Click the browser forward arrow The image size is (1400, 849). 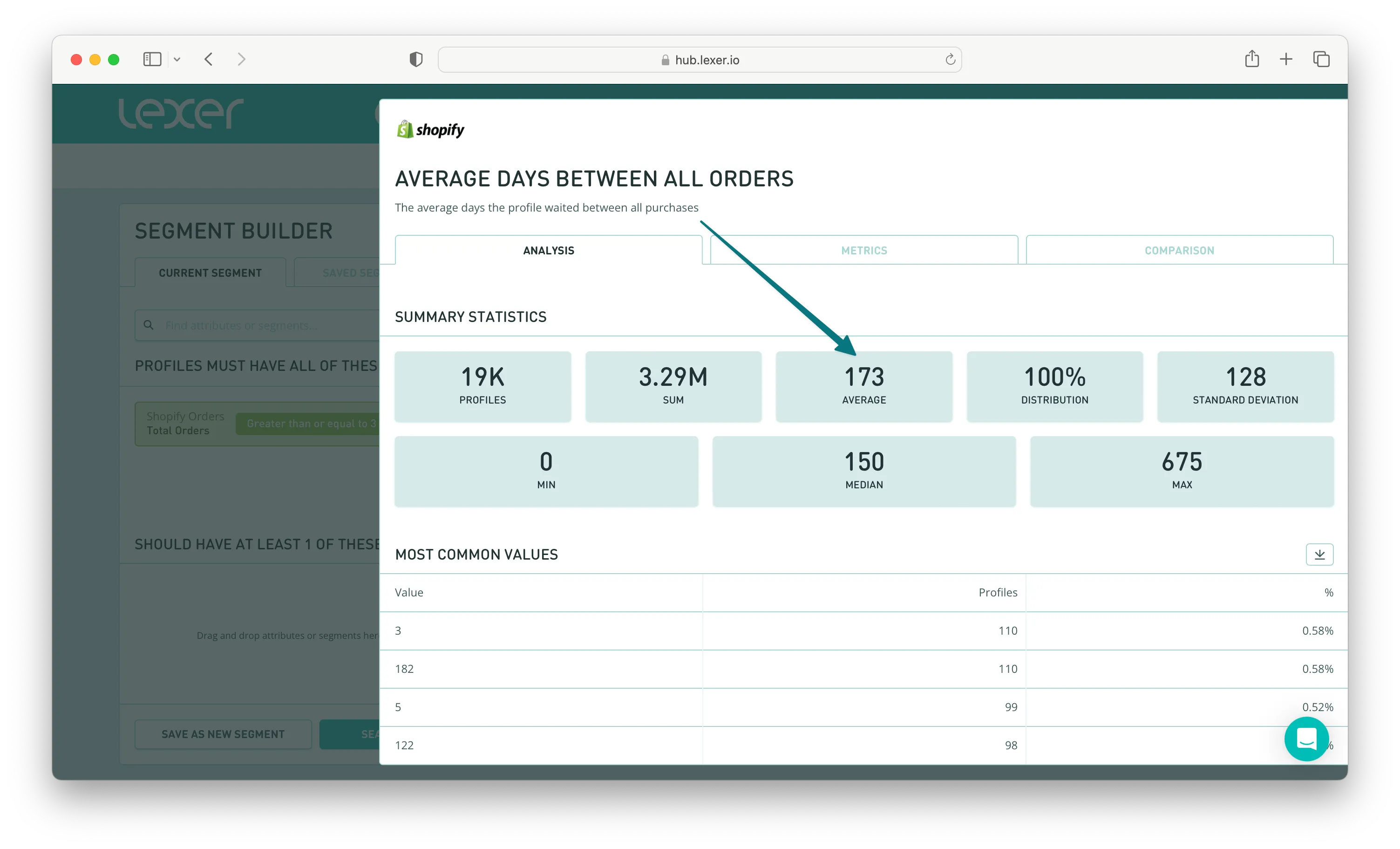click(x=241, y=59)
